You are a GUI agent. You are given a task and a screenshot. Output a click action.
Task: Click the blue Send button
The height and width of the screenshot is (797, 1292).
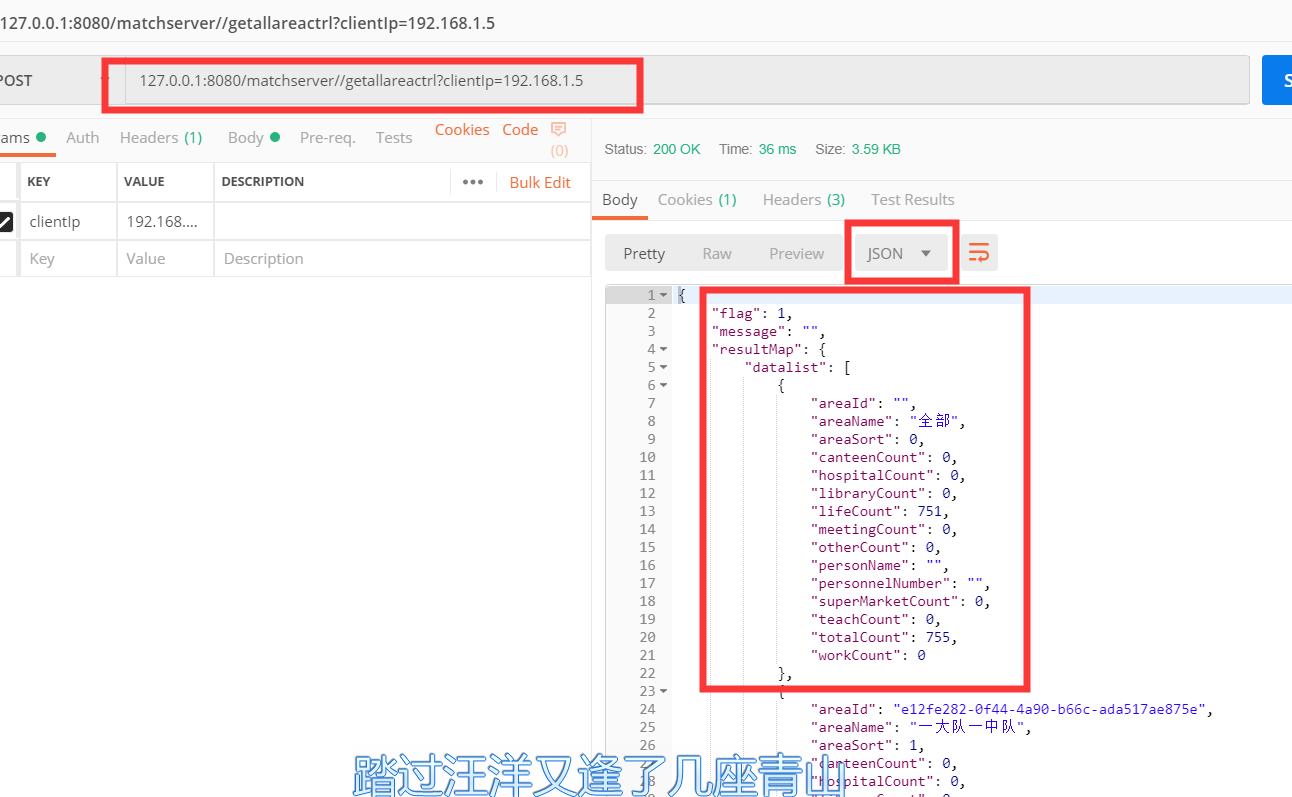(1277, 80)
